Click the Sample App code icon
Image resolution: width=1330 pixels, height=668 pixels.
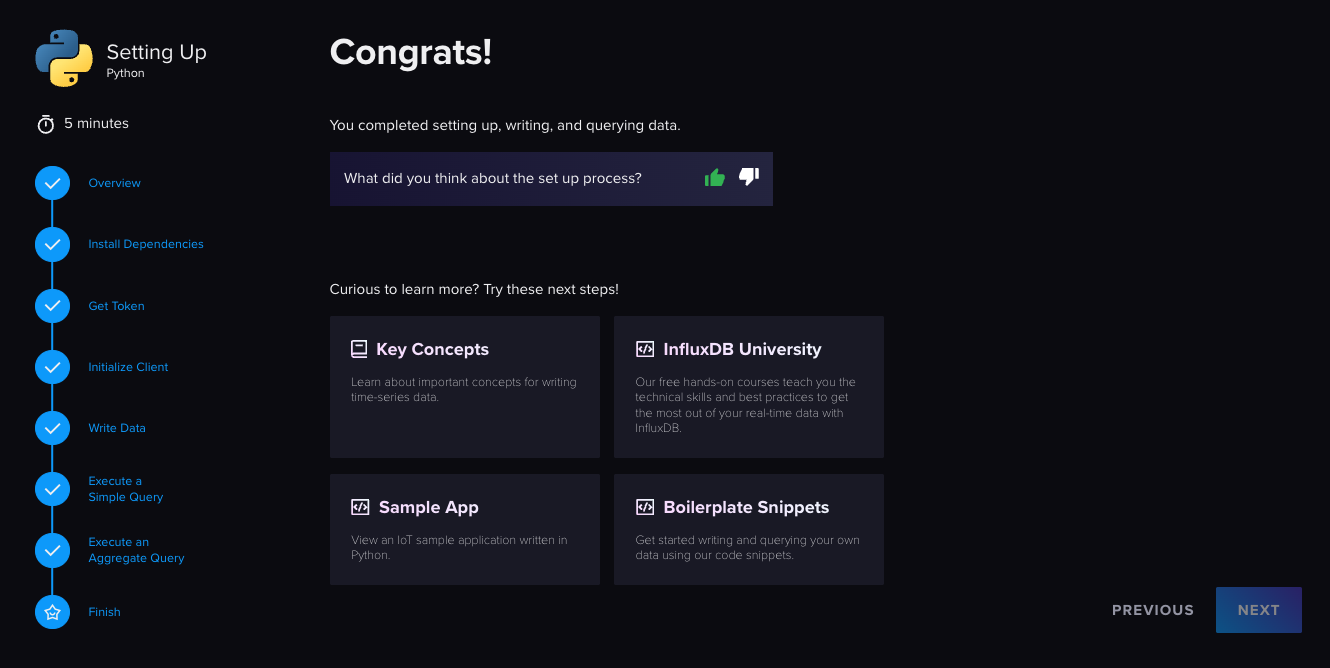358,506
